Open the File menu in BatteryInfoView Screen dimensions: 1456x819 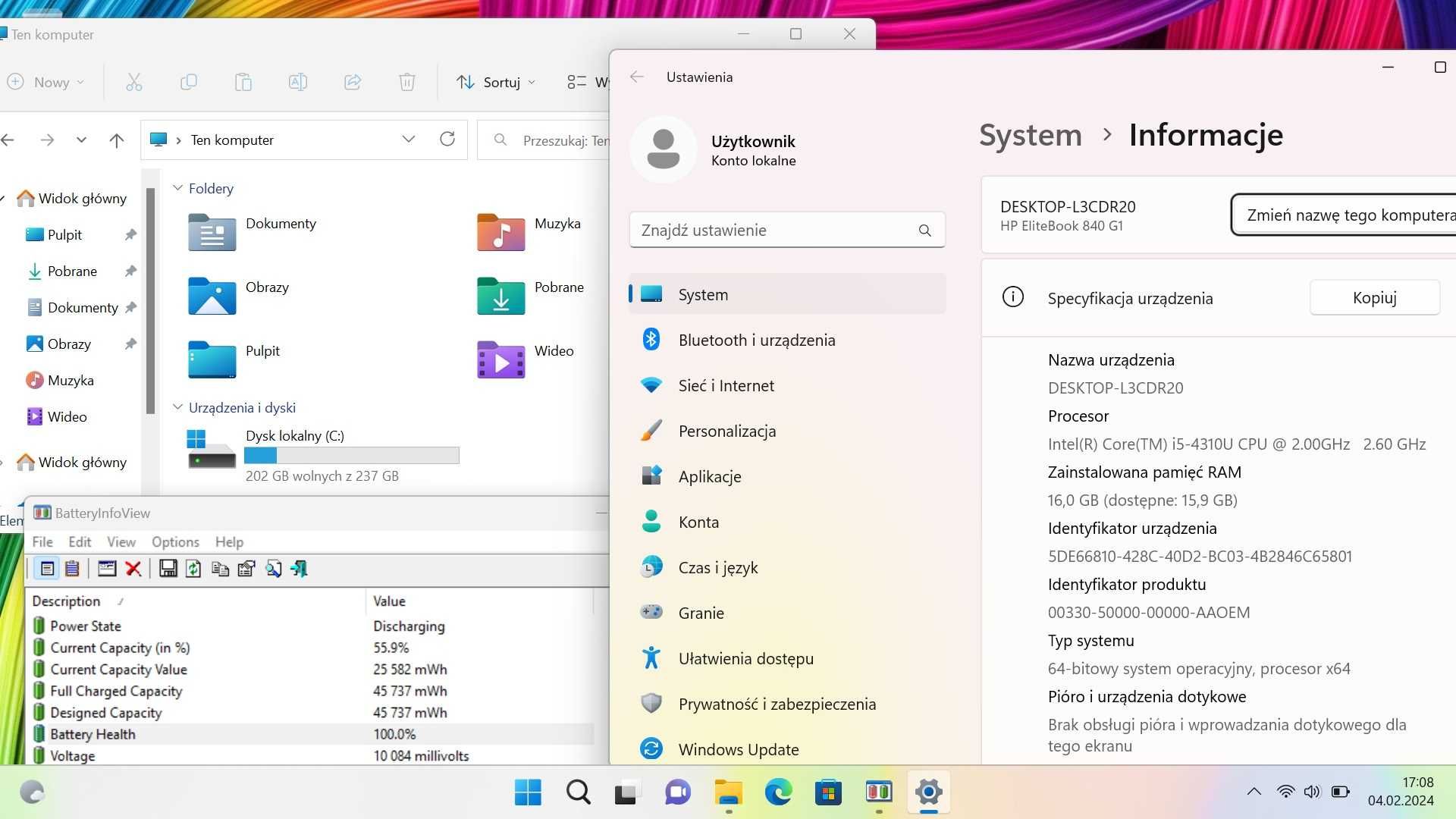click(42, 541)
